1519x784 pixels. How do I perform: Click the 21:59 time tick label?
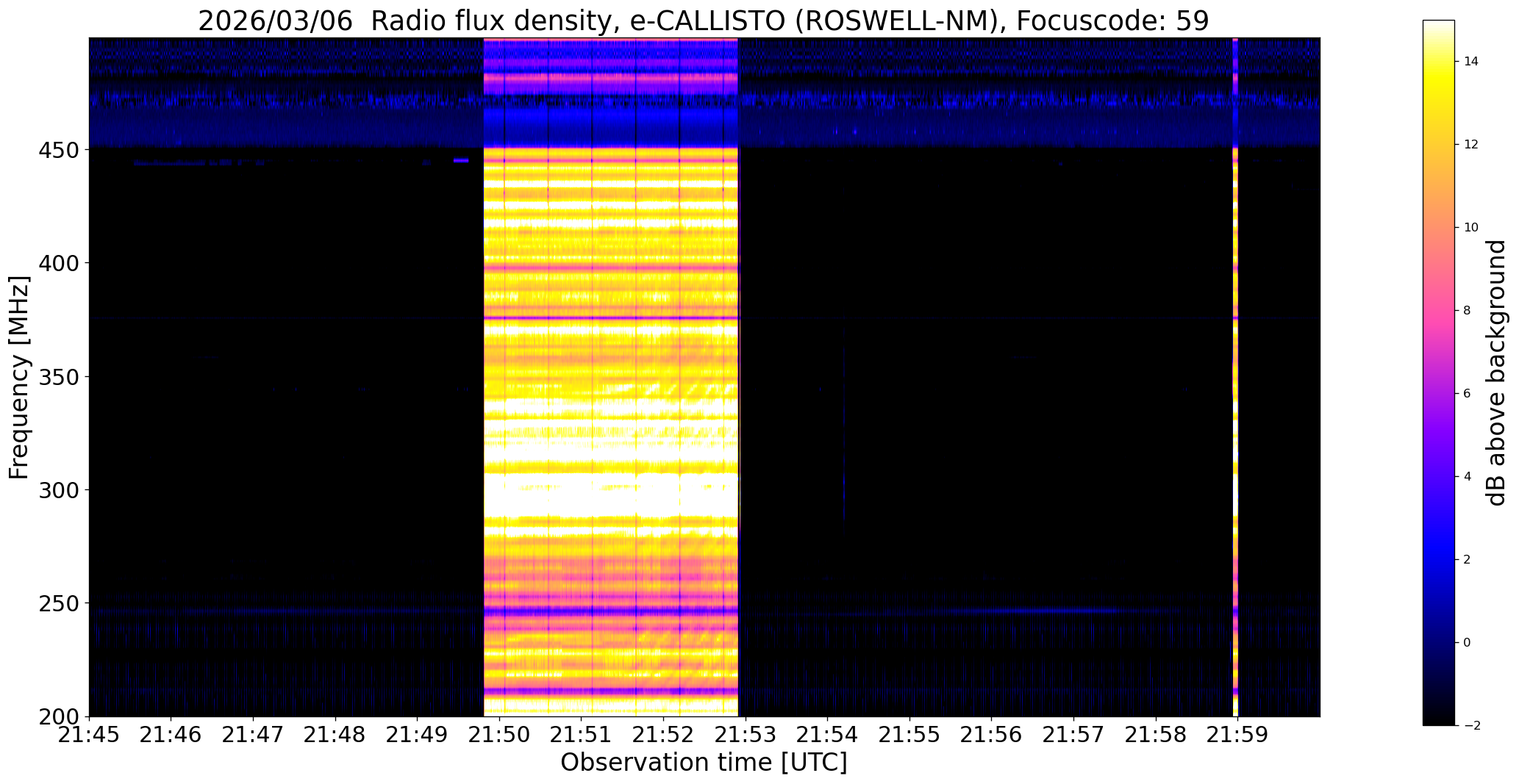tap(1238, 736)
